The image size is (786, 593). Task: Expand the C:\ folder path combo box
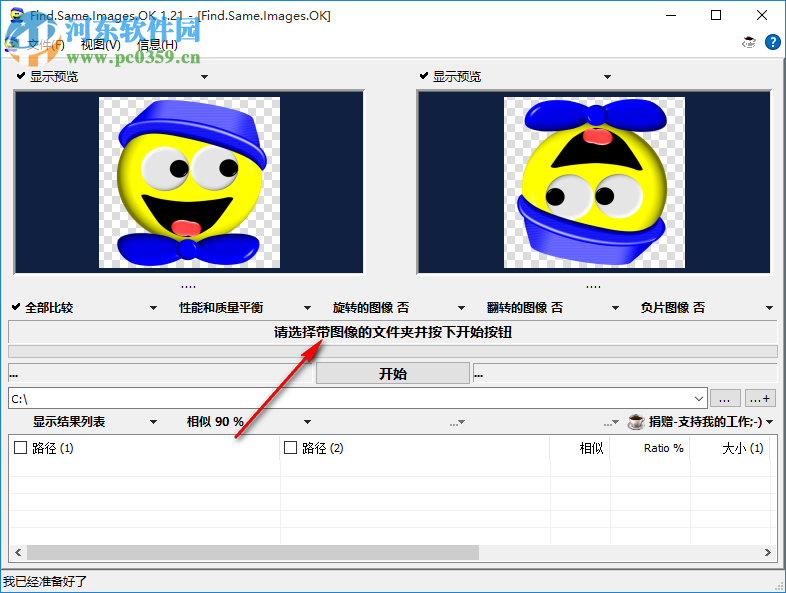(x=699, y=399)
